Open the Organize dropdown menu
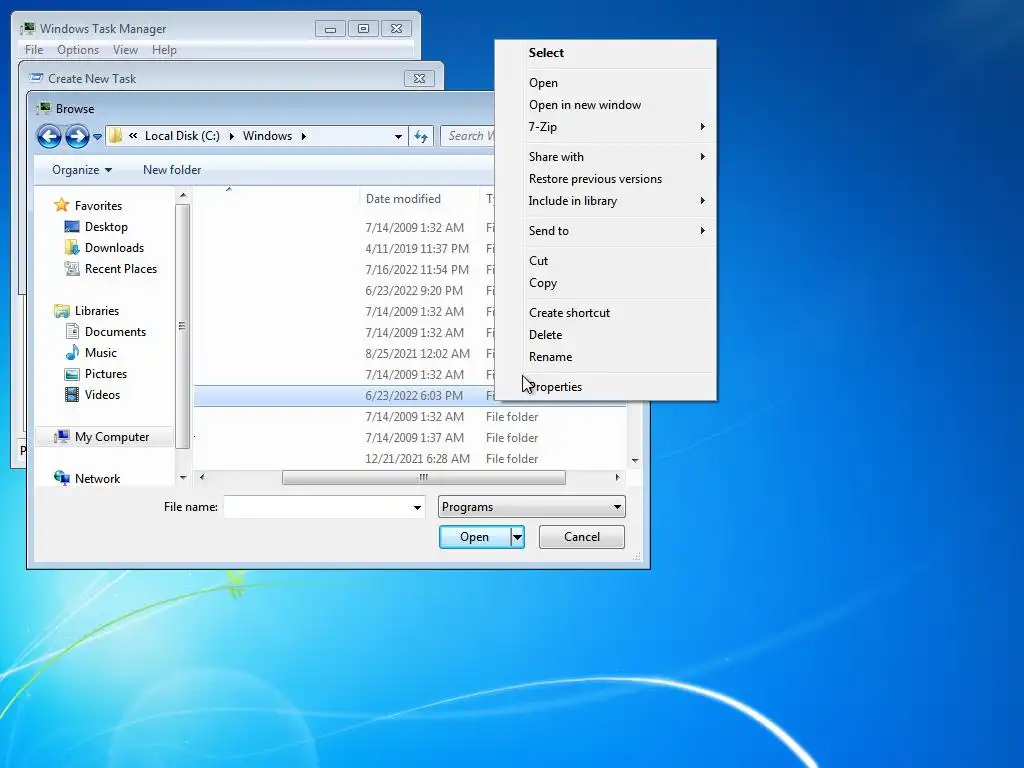This screenshot has width=1024, height=768. [82, 170]
